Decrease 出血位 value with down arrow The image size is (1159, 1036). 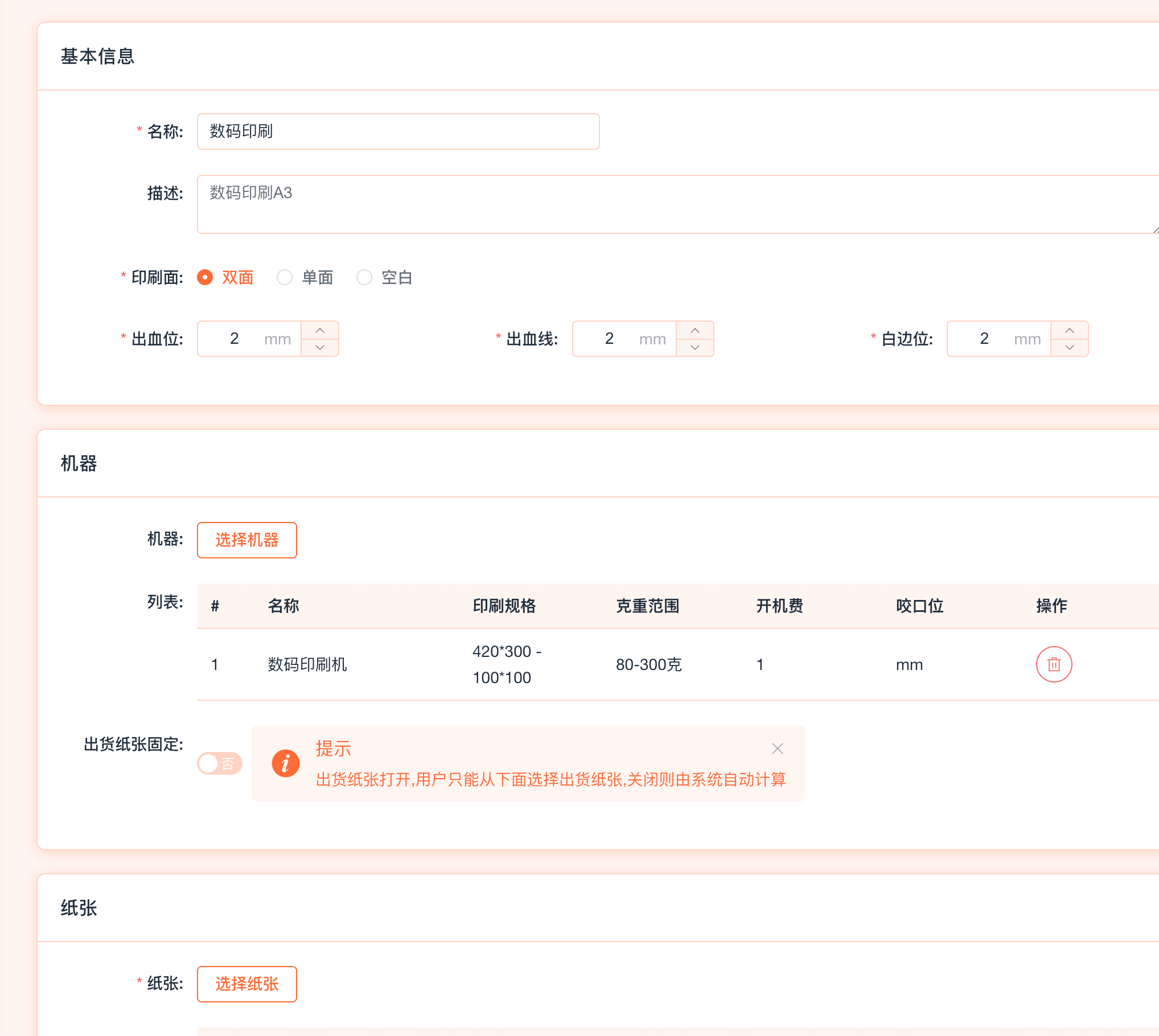tap(320, 347)
